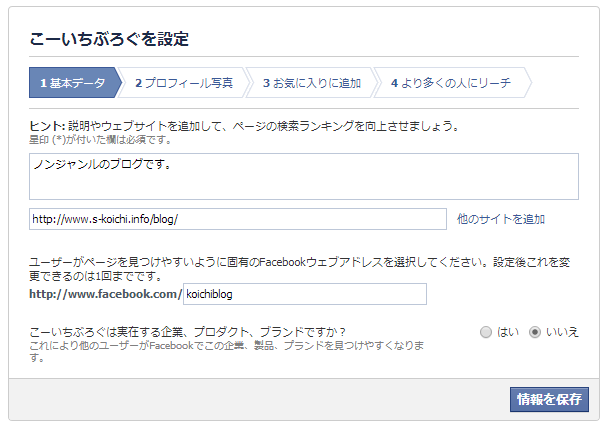Click the こーいちぶろぐを設定 heading
This screenshot has height=434, width=613.
click(109, 39)
